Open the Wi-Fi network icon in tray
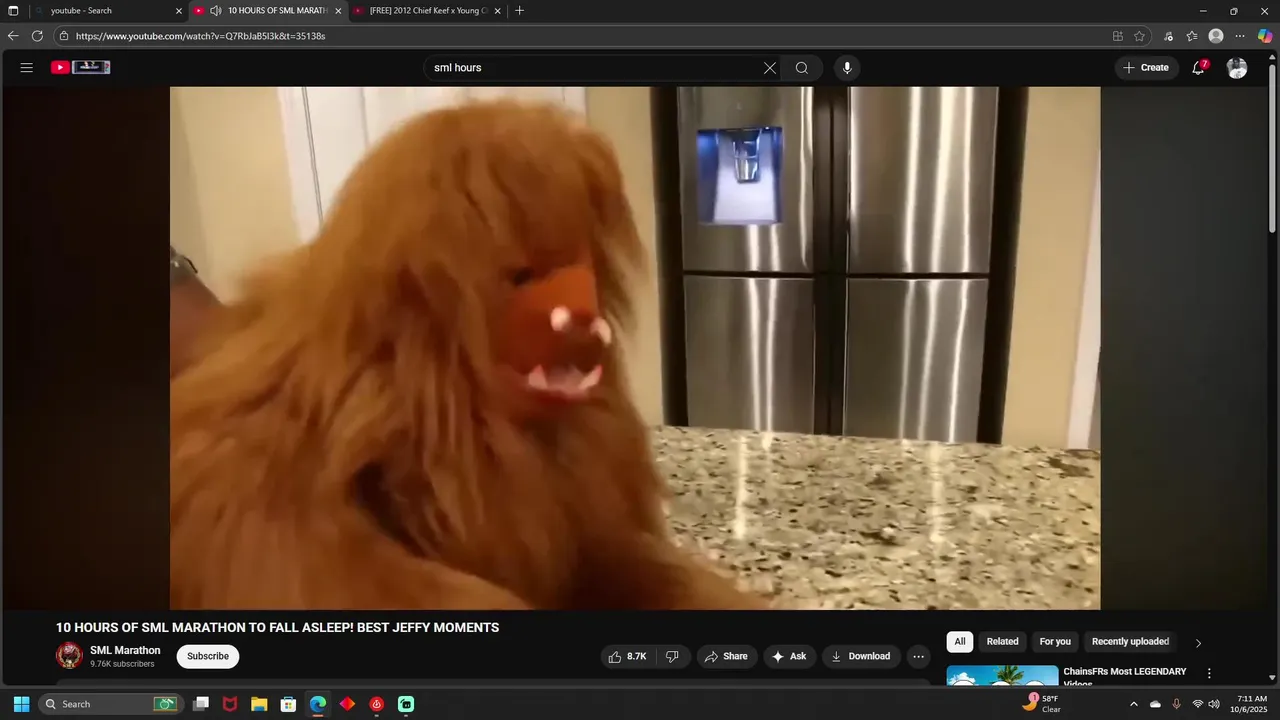Screen dimensions: 1280x720 point(1197,704)
